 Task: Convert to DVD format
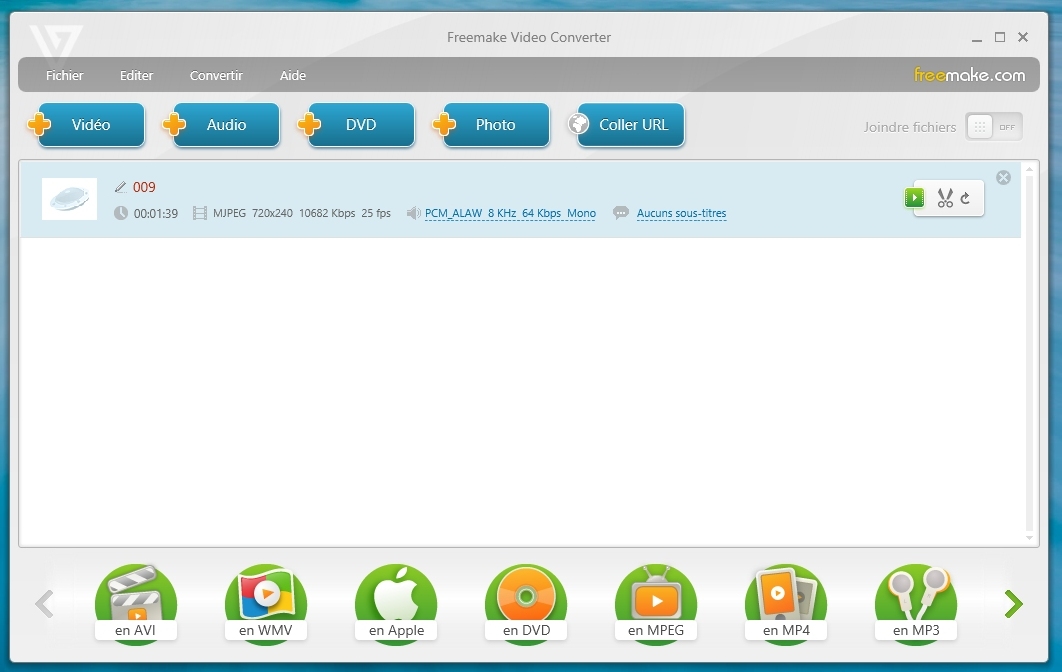click(x=526, y=604)
